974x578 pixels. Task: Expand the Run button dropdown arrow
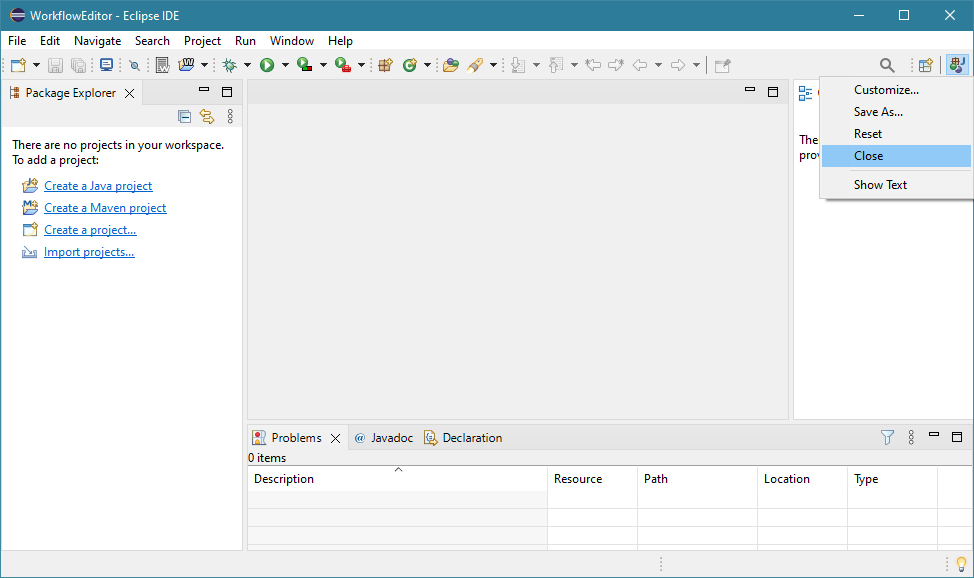285,65
